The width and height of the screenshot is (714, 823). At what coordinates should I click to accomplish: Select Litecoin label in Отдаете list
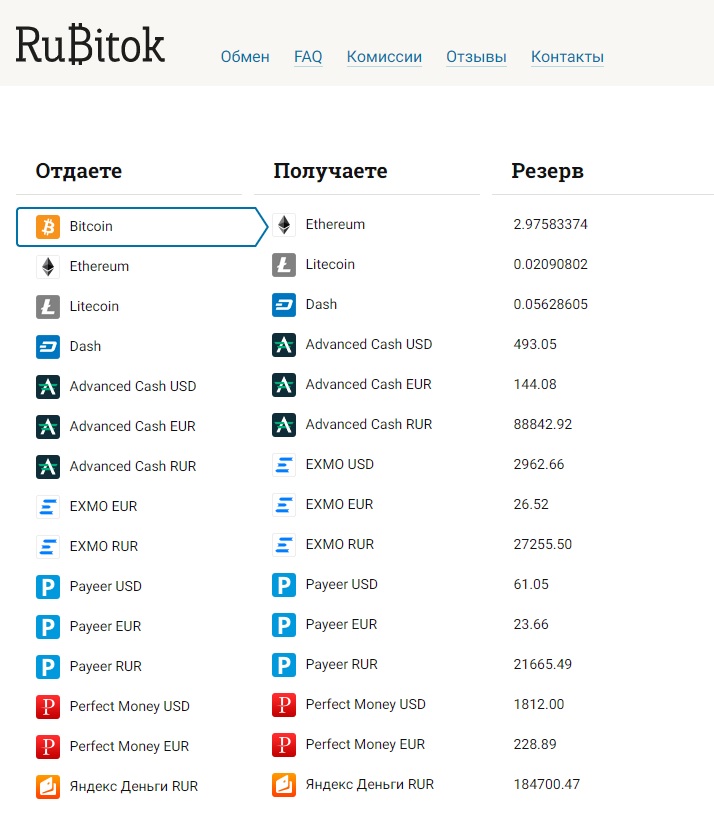[x=94, y=306]
